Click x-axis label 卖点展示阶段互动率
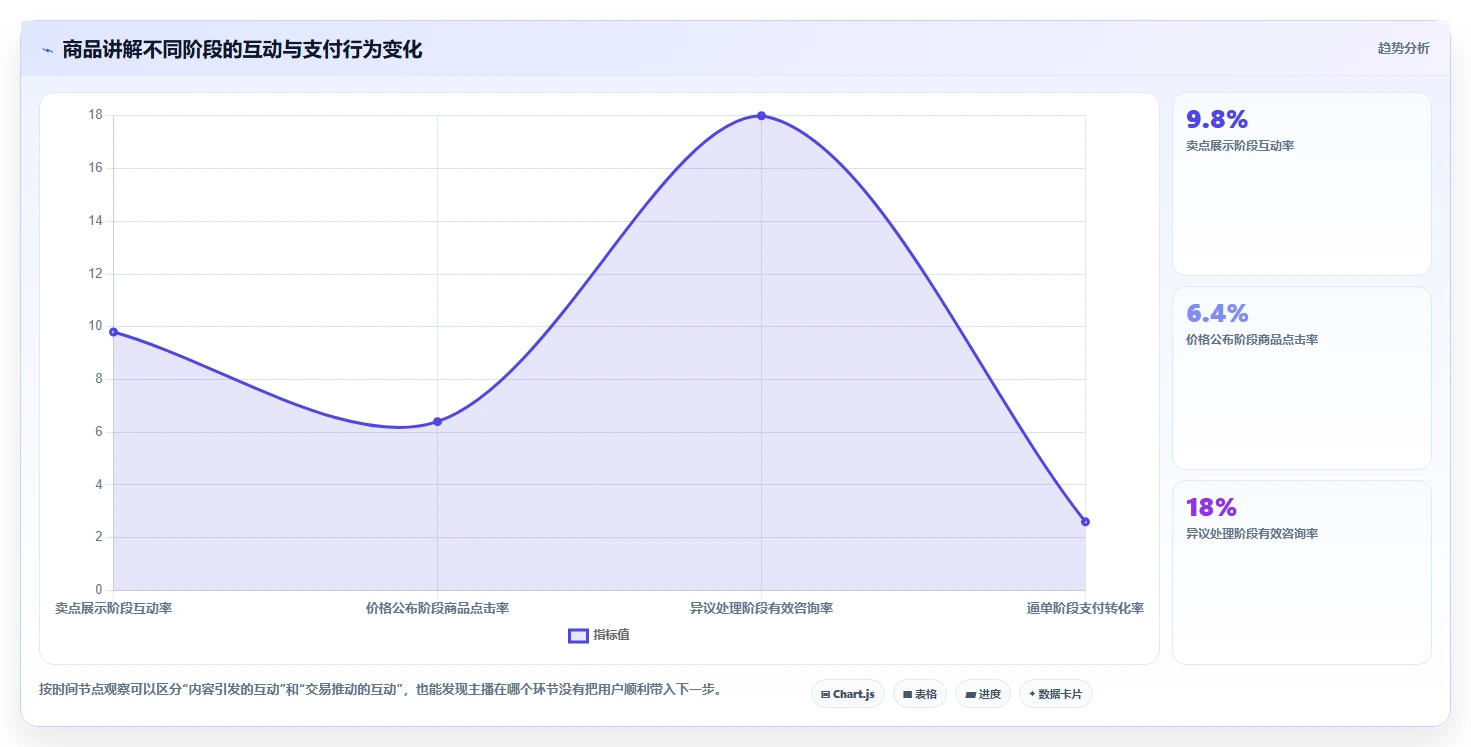The image size is (1471, 747). coord(113,608)
